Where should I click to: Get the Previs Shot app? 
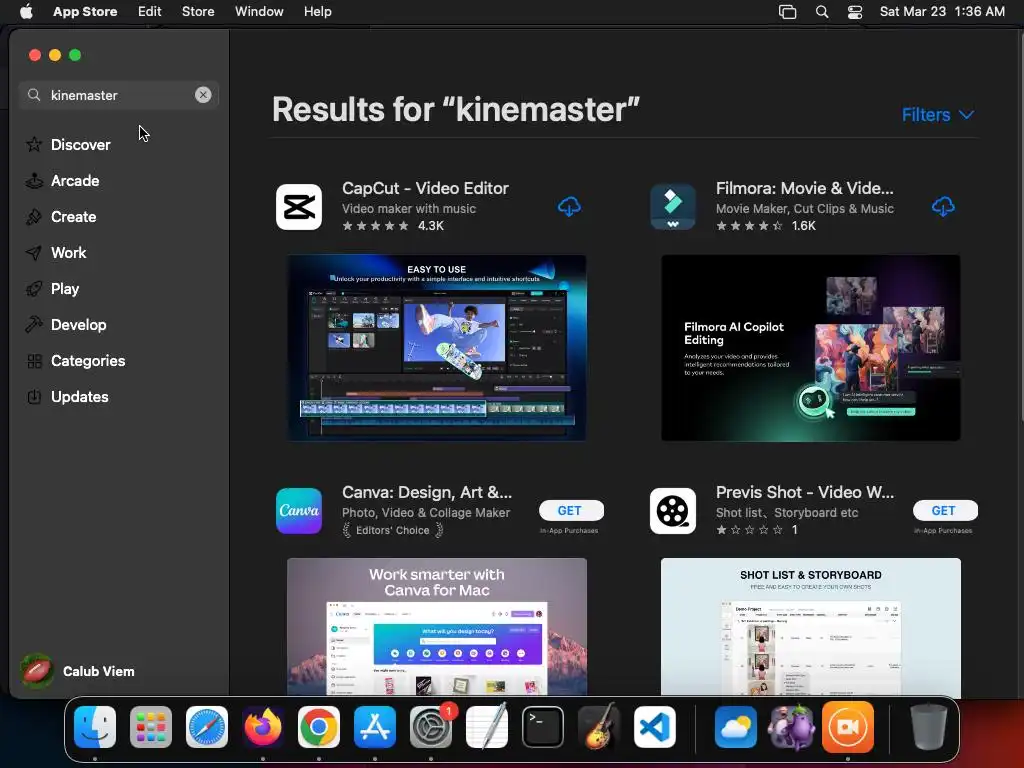click(944, 511)
